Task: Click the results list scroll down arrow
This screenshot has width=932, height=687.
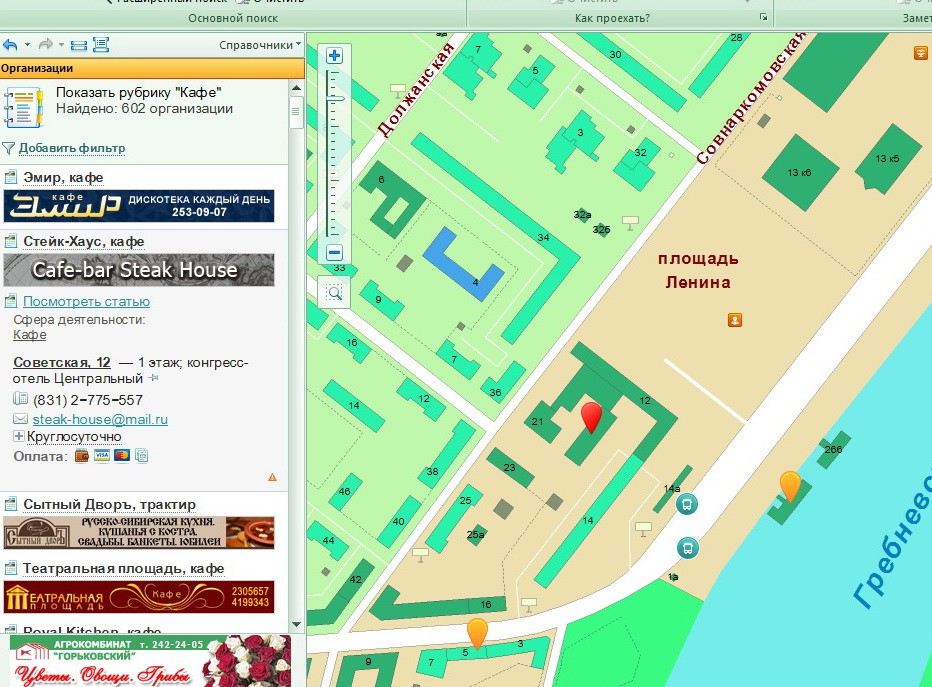Action: pyautogui.click(x=296, y=625)
